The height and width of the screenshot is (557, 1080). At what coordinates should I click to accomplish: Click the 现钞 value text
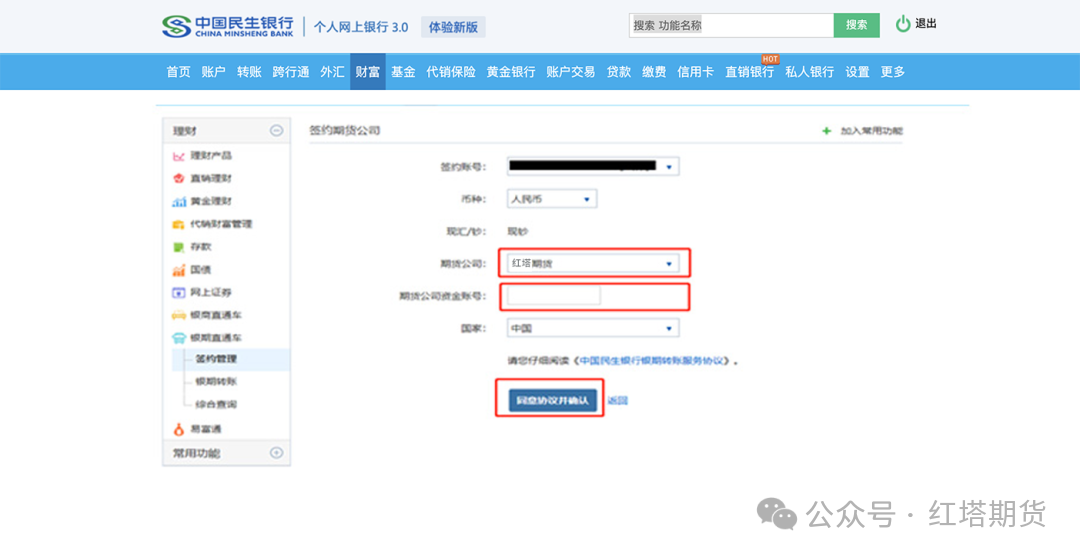tap(518, 231)
